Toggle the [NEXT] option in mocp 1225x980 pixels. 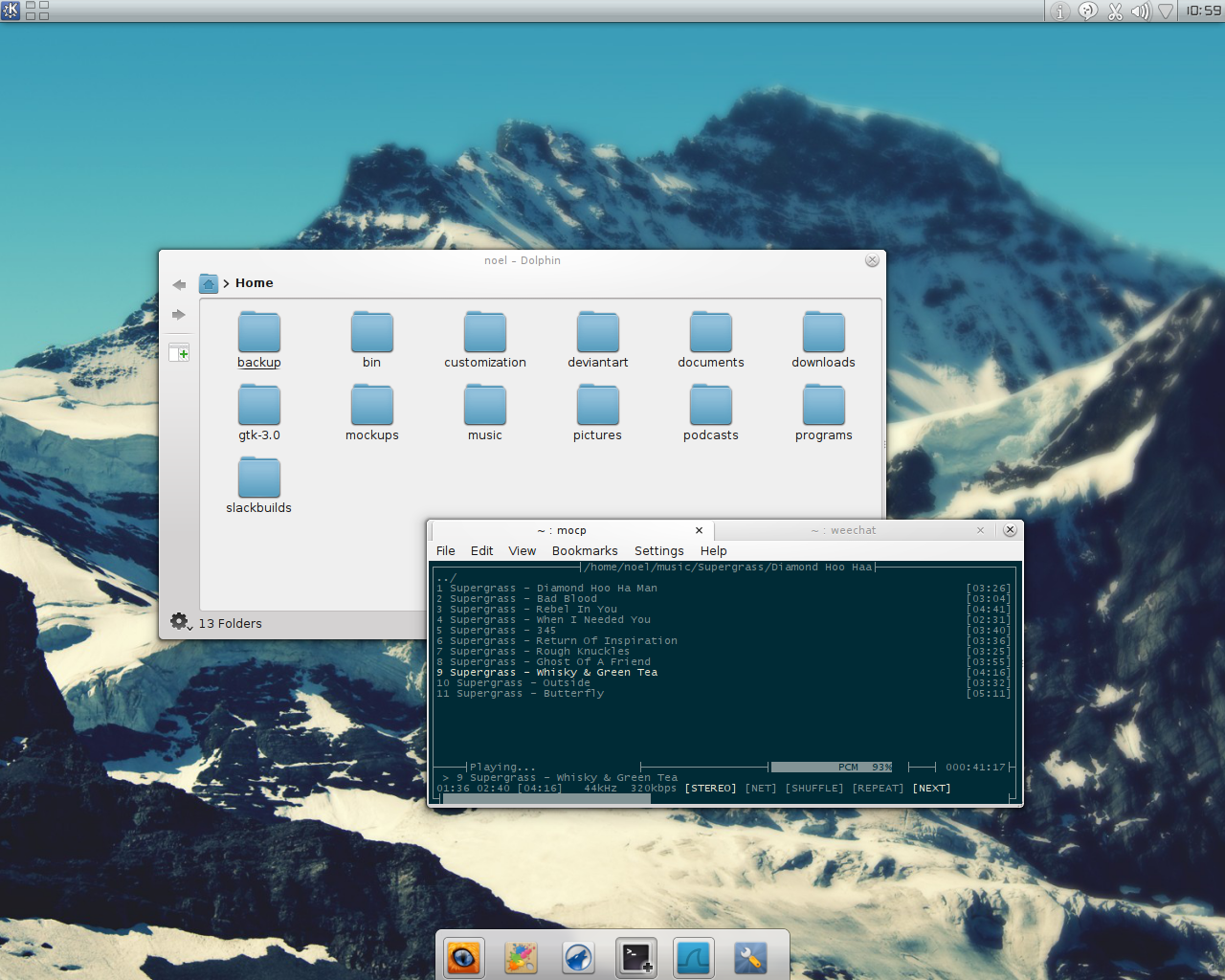(931, 789)
